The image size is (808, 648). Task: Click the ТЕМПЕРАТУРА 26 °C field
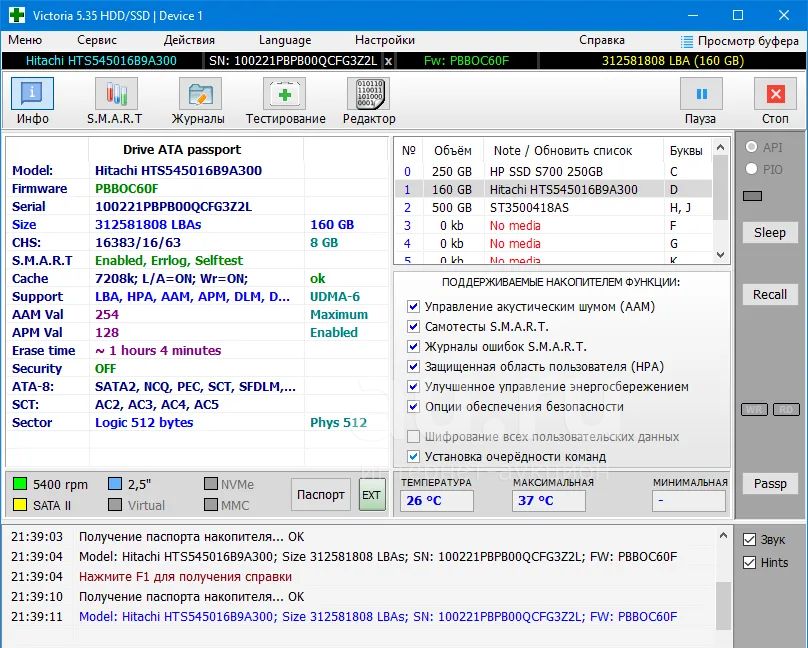[436, 501]
